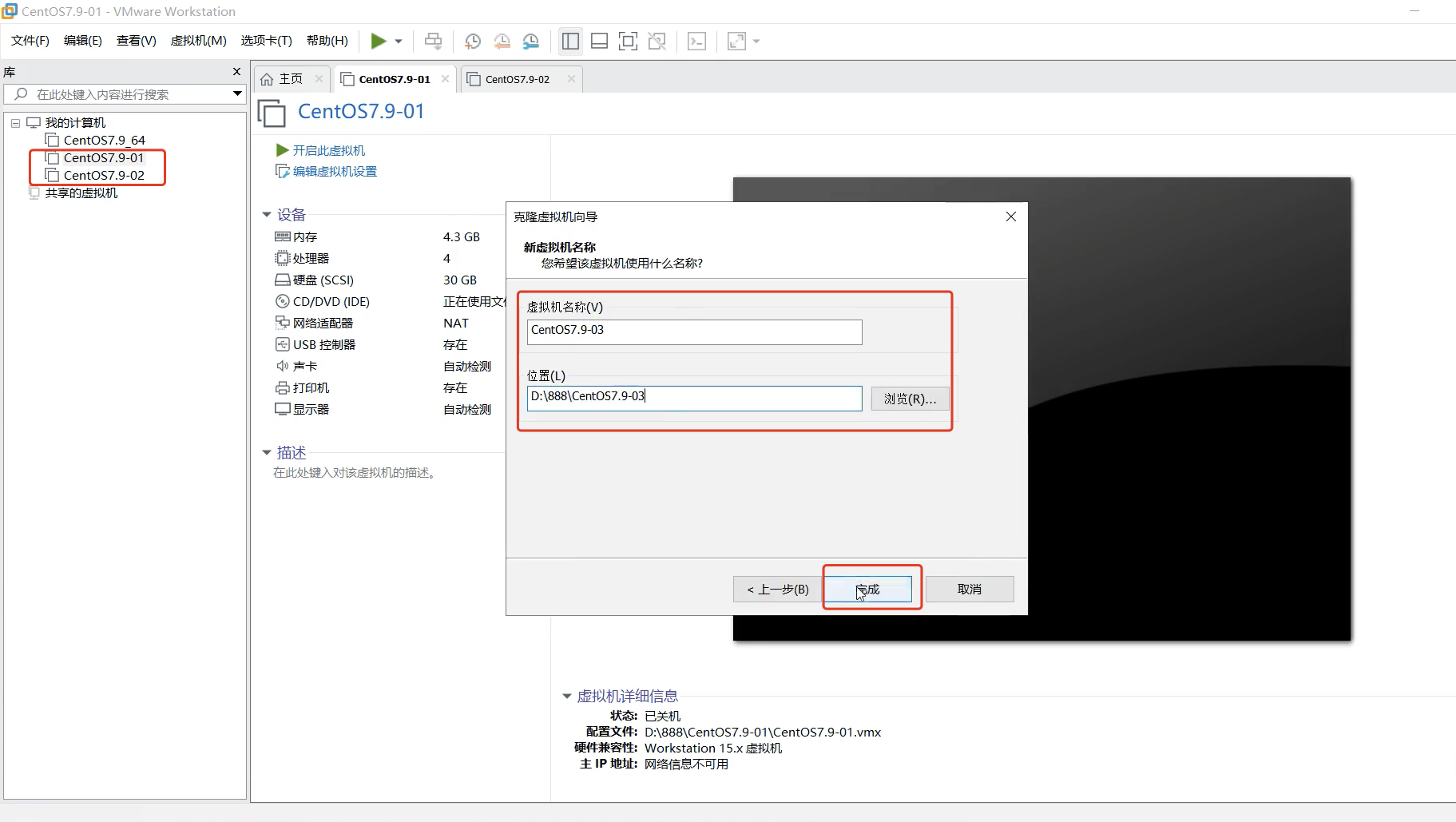The width and height of the screenshot is (1456, 822).
Task: Close the 克隆虚拟机向导 dialog
Action: click(1011, 216)
